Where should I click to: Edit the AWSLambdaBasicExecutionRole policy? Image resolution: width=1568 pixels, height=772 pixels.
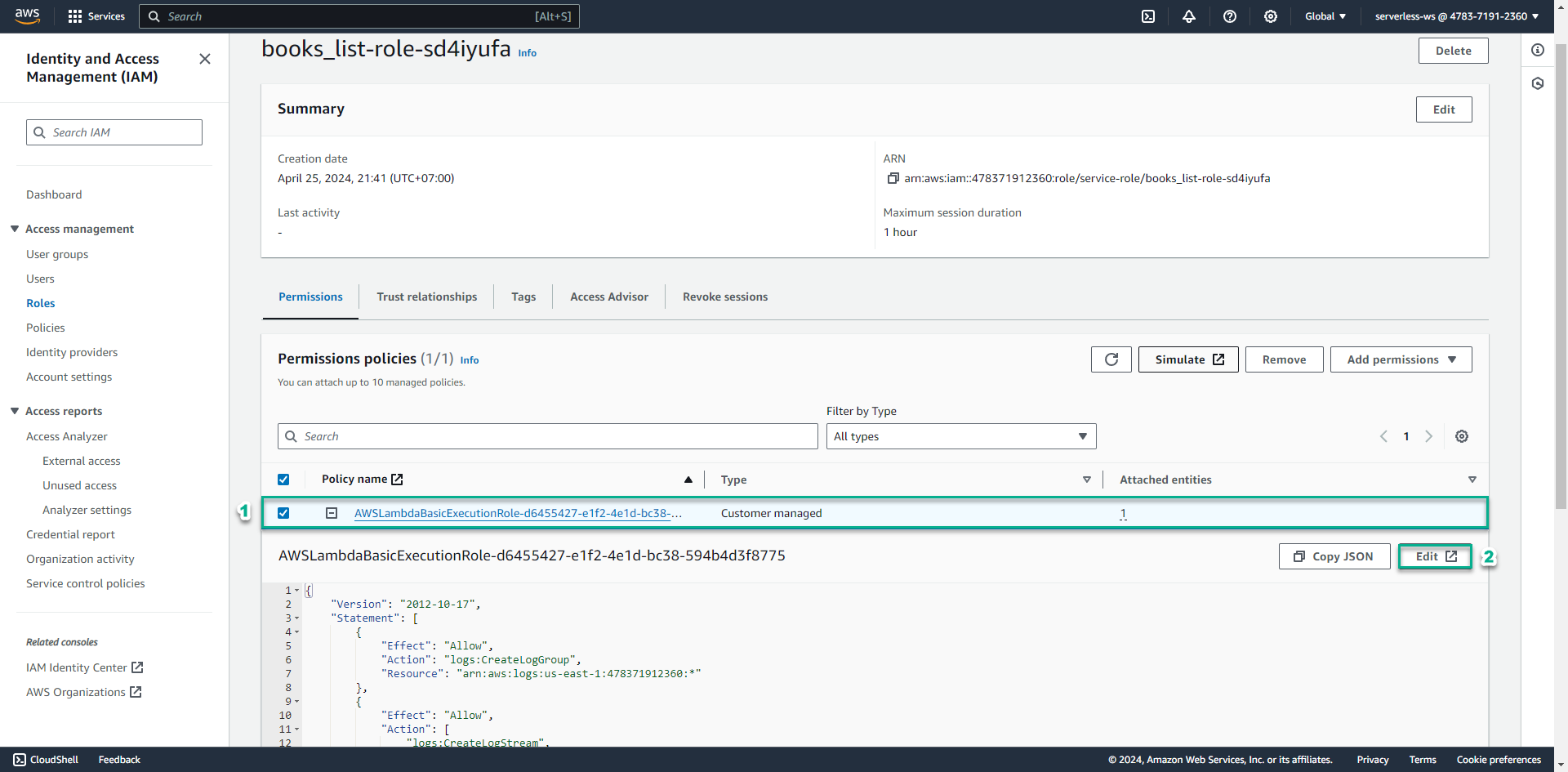point(1435,556)
